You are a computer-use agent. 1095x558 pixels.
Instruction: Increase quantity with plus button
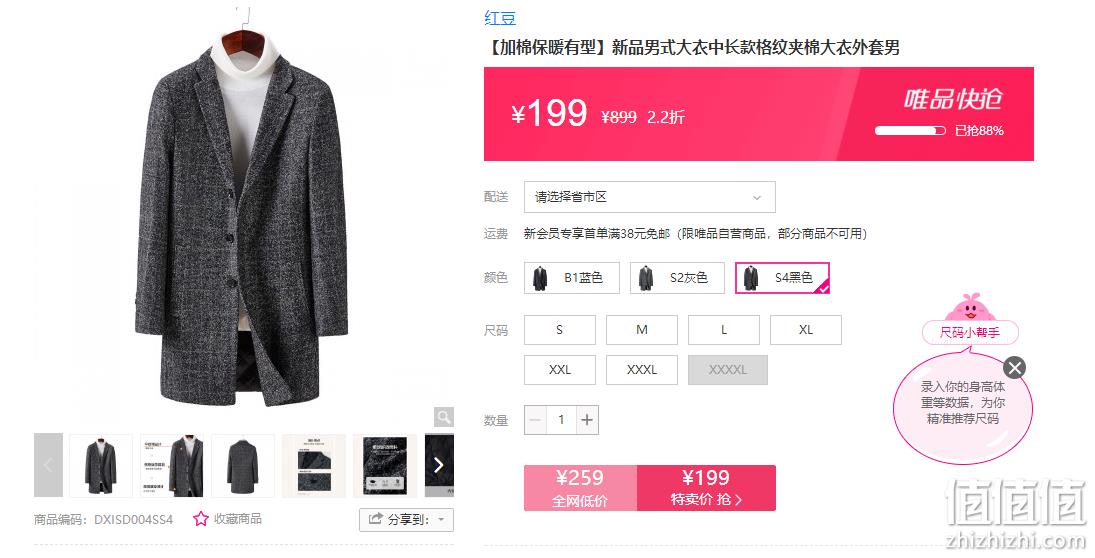(x=587, y=420)
